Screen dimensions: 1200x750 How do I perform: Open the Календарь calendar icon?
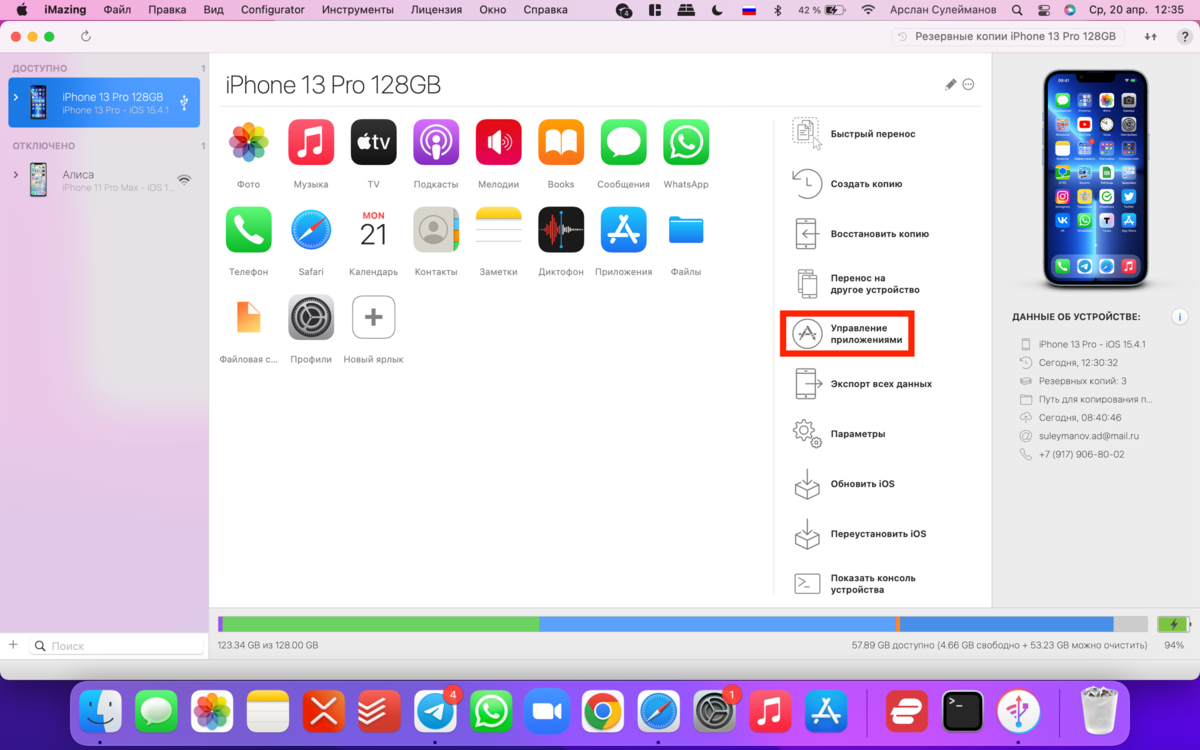point(373,230)
